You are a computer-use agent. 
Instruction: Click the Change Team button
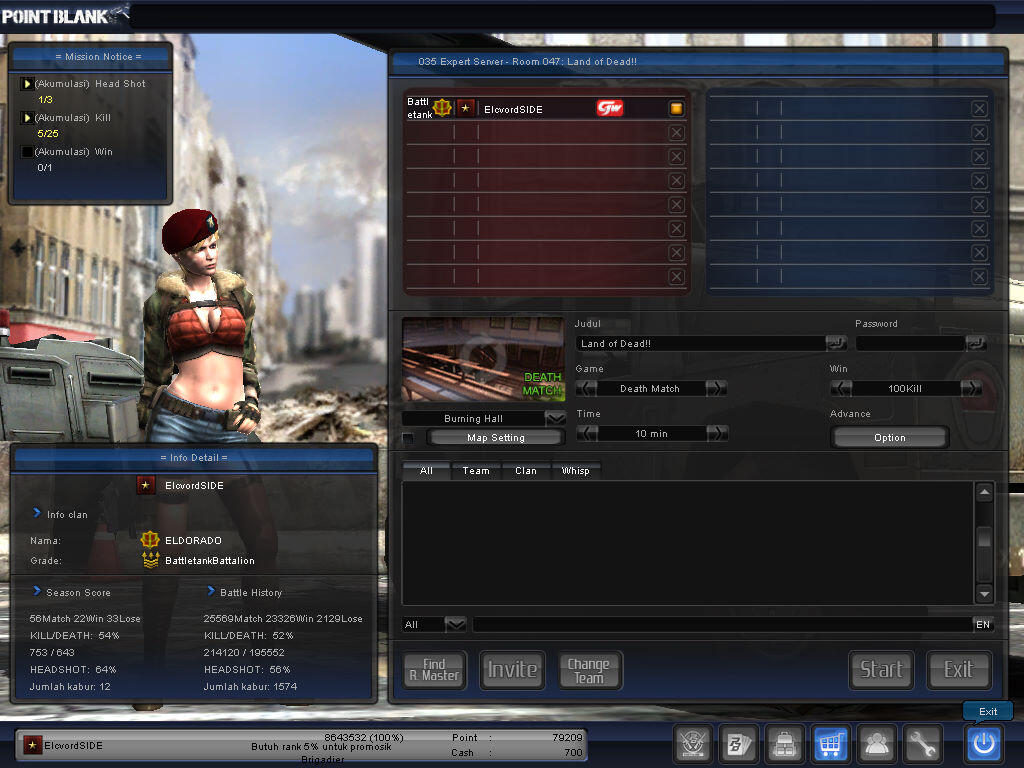589,669
